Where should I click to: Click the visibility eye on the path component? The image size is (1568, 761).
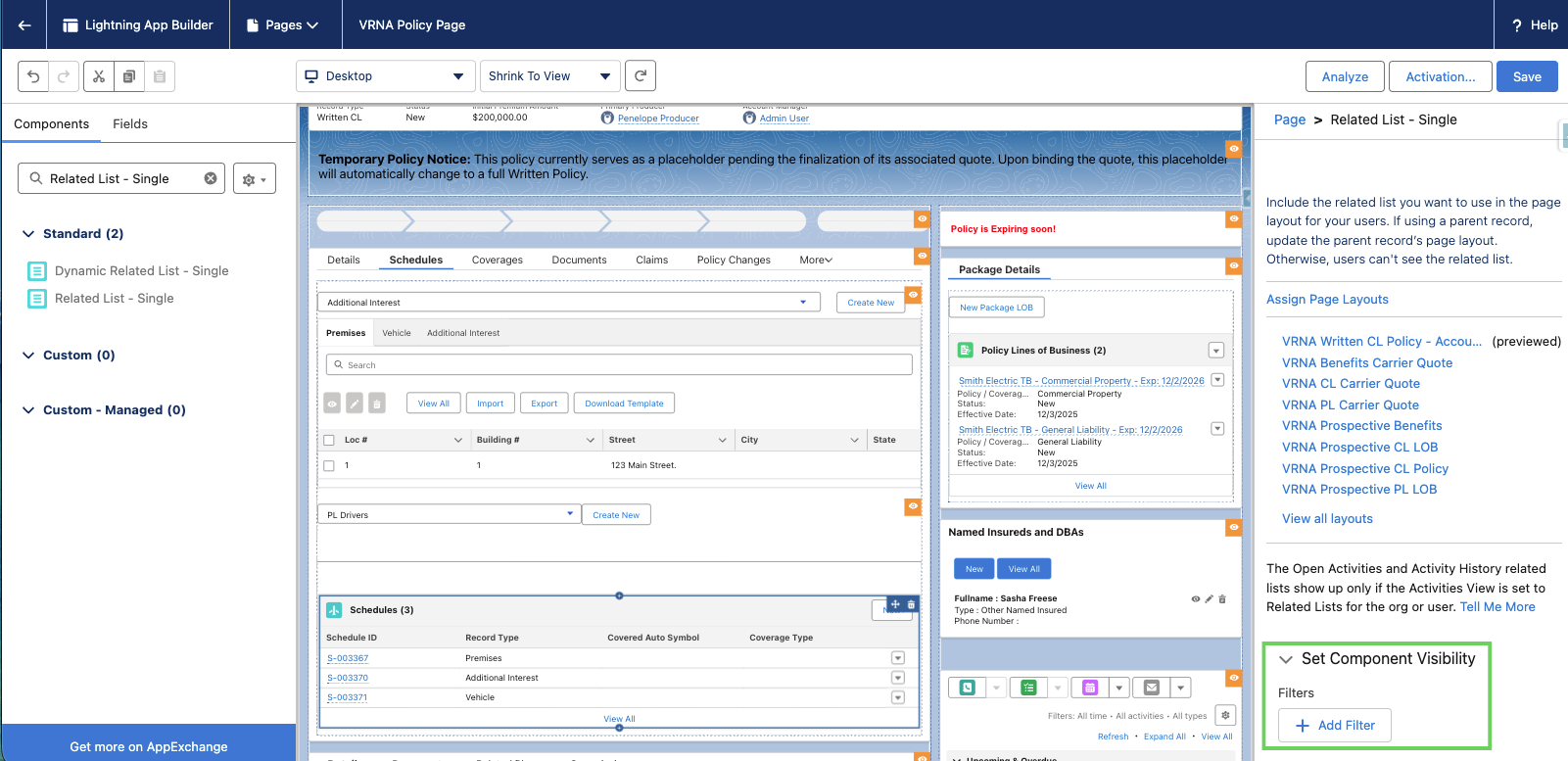pos(922,219)
